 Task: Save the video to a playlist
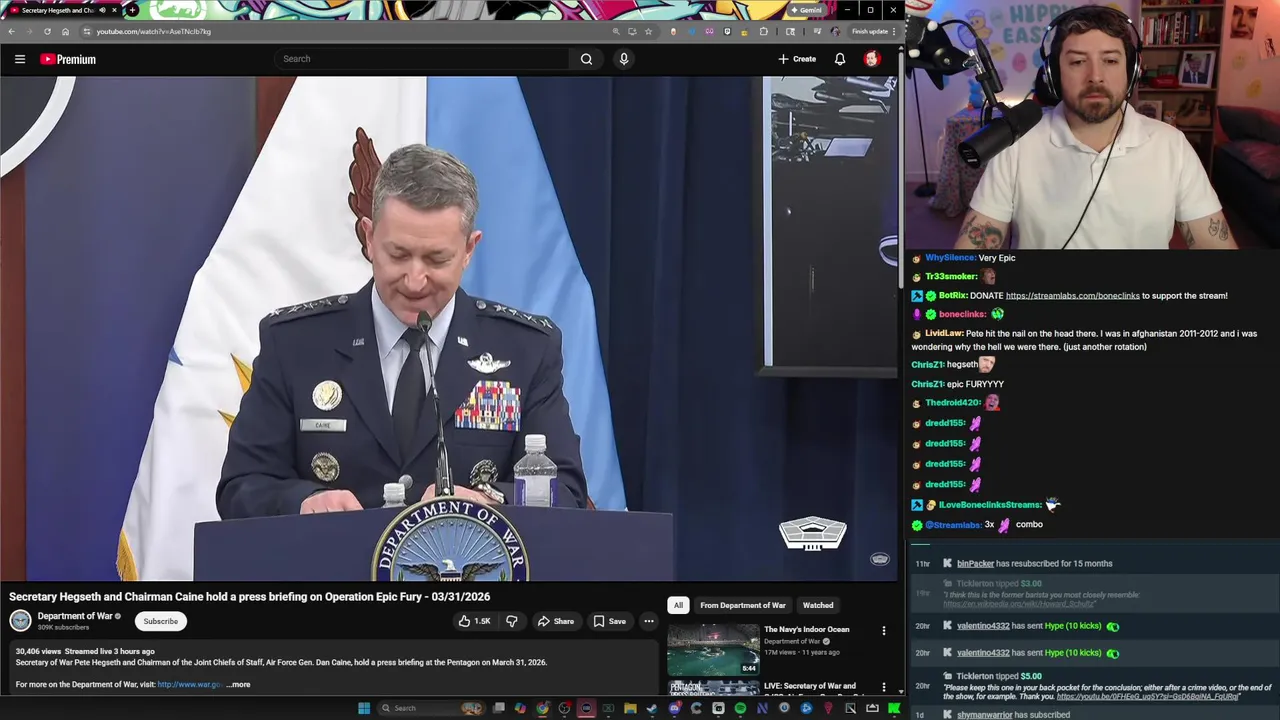point(609,621)
